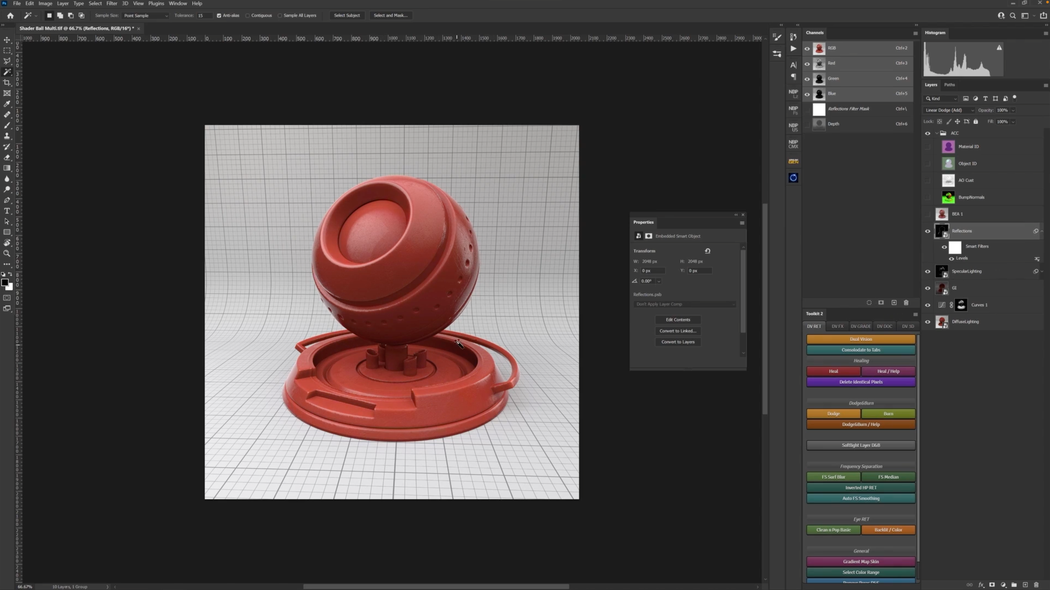Click the Edit Contents button
Viewport: 1050px width, 590px height.
(x=678, y=320)
